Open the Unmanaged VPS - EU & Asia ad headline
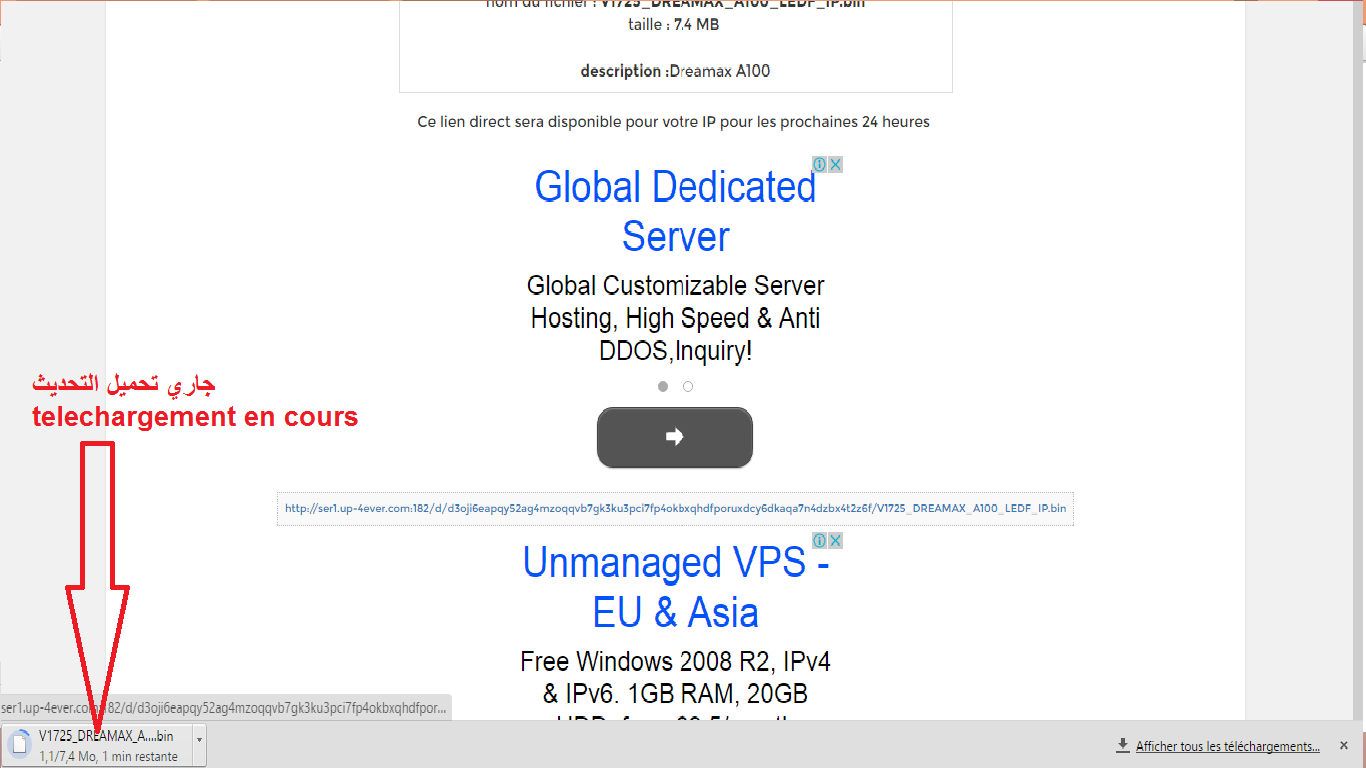Viewport: 1366px width, 768px height. (676, 587)
